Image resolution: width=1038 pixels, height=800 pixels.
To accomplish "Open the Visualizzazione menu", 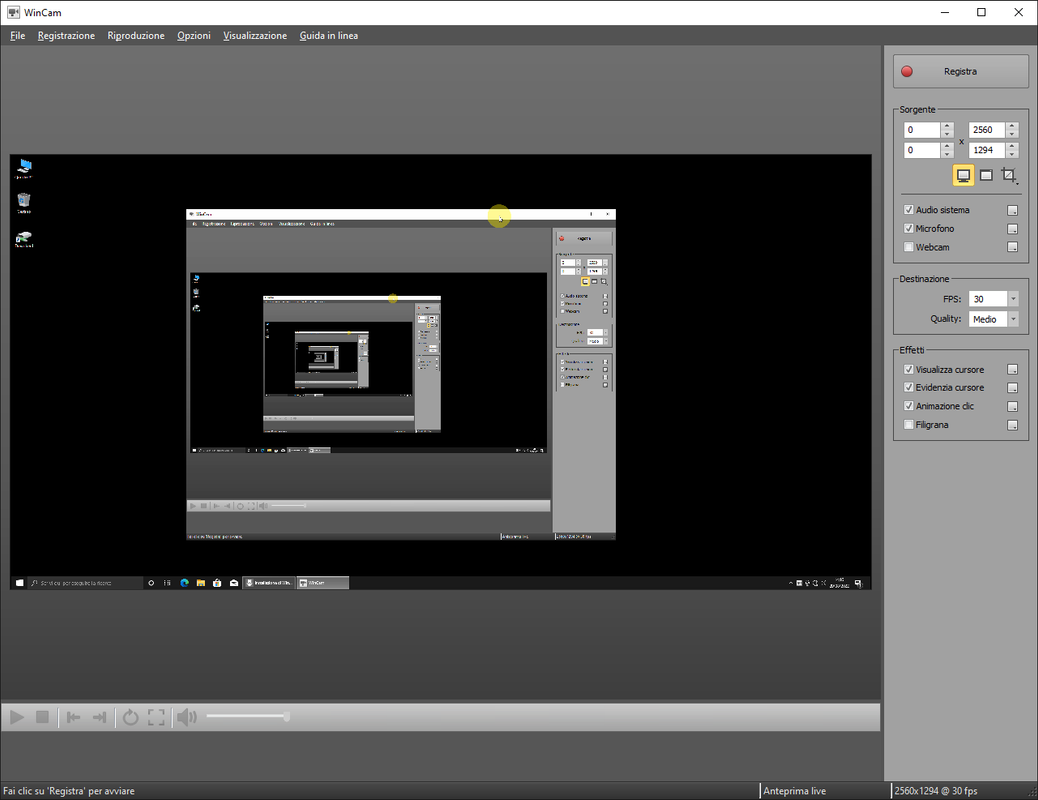I will (x=255, y=36).
